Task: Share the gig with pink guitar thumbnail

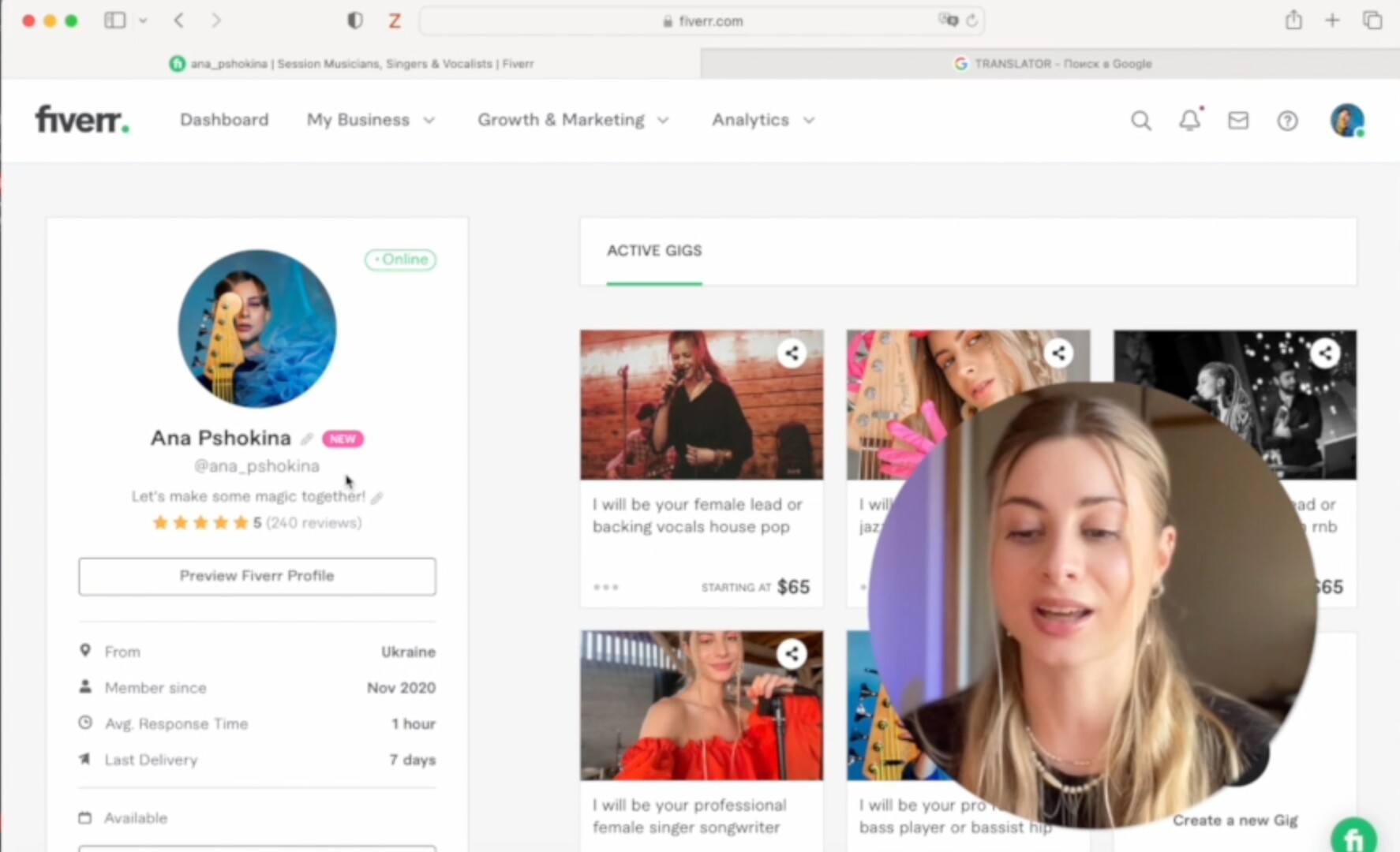Action: (x=1058, y=353)
